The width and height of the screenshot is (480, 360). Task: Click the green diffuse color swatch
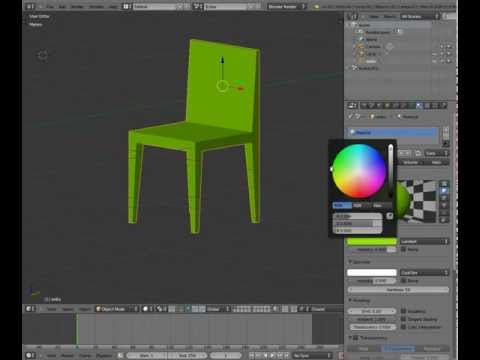point(372,241)
